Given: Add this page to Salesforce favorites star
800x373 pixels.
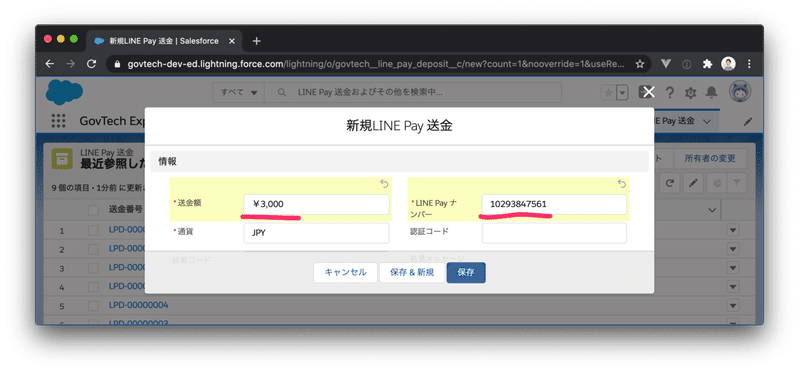Looking at the screenshot, I should pyautogui.click(x=608, y=93).
